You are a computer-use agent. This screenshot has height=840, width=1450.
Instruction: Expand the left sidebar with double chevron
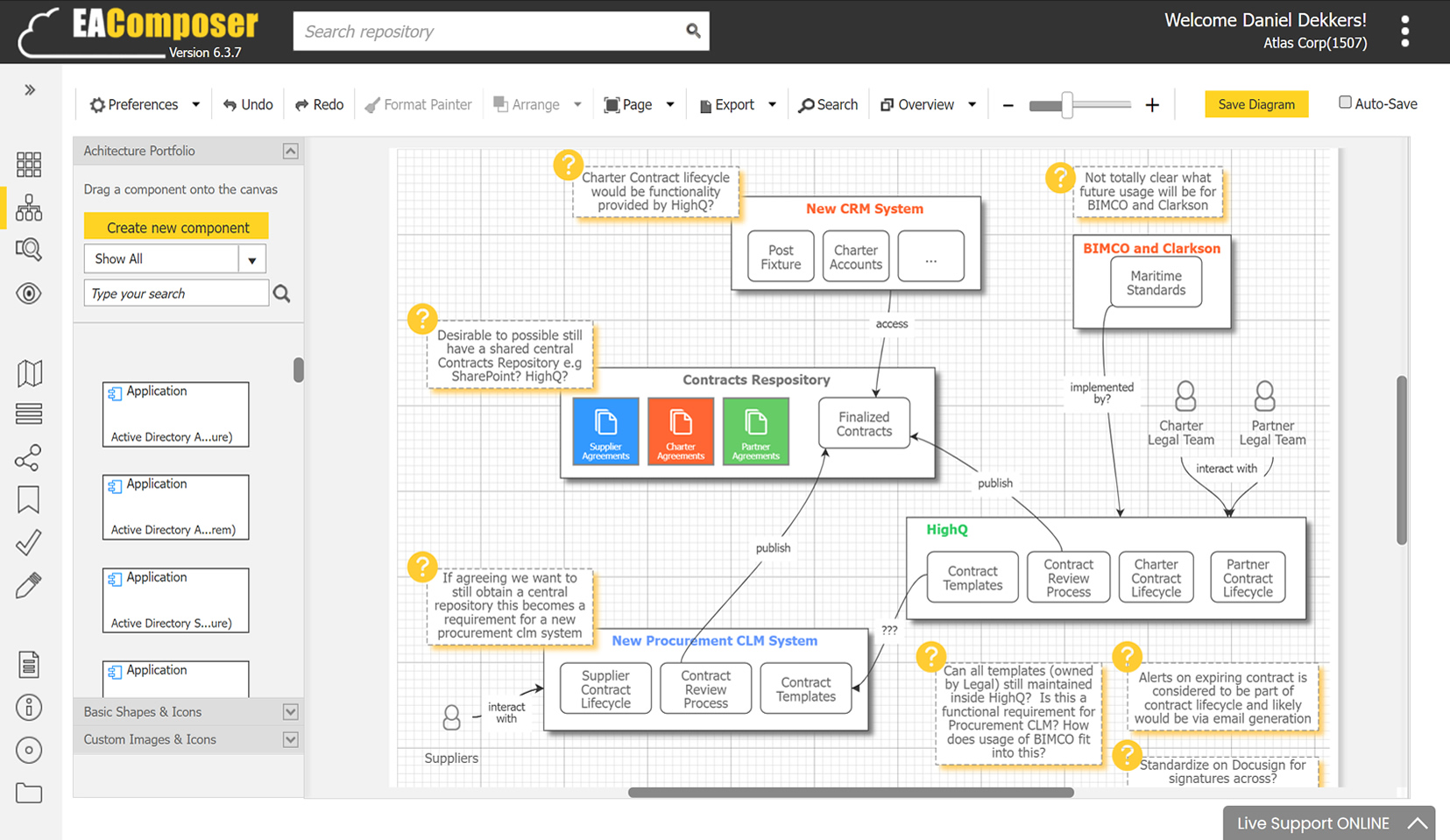click(x=30, y=90)
